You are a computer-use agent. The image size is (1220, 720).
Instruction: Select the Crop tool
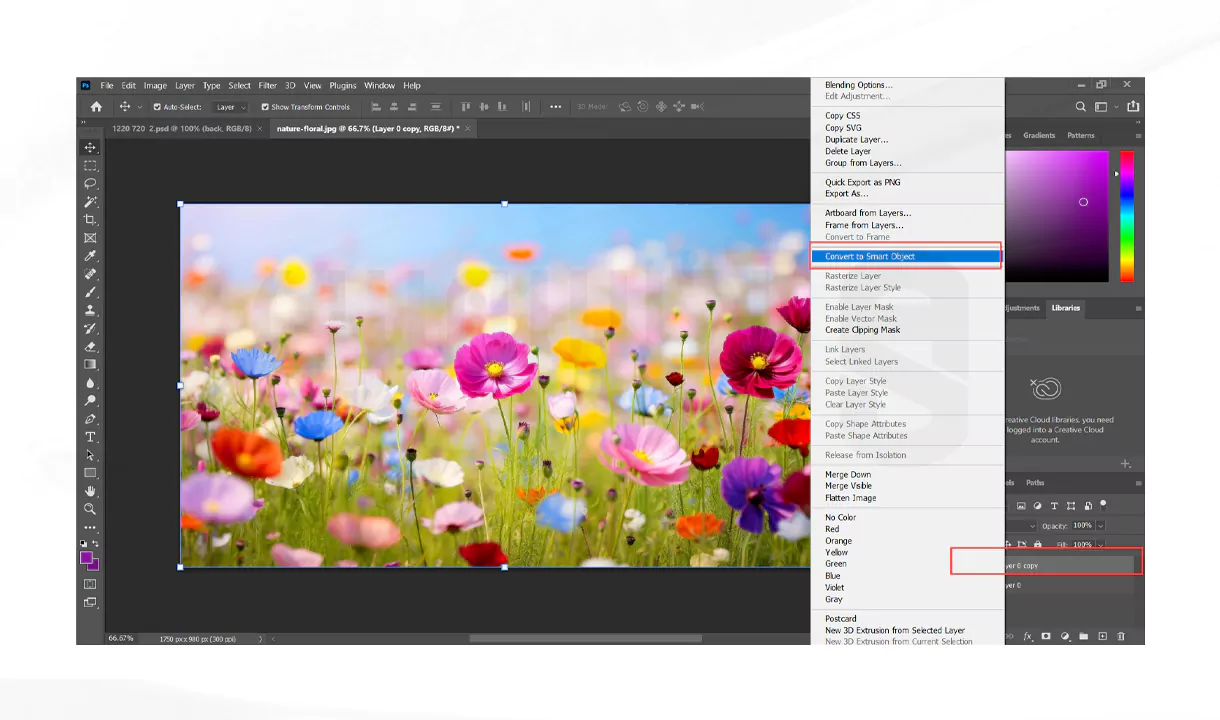point(90,220)
